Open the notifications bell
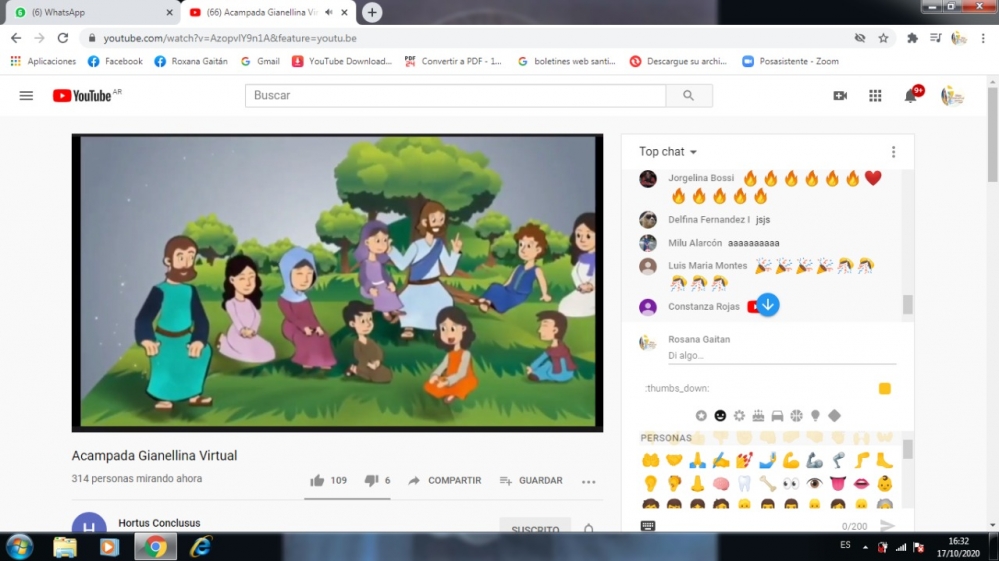 tap(911, 96)
